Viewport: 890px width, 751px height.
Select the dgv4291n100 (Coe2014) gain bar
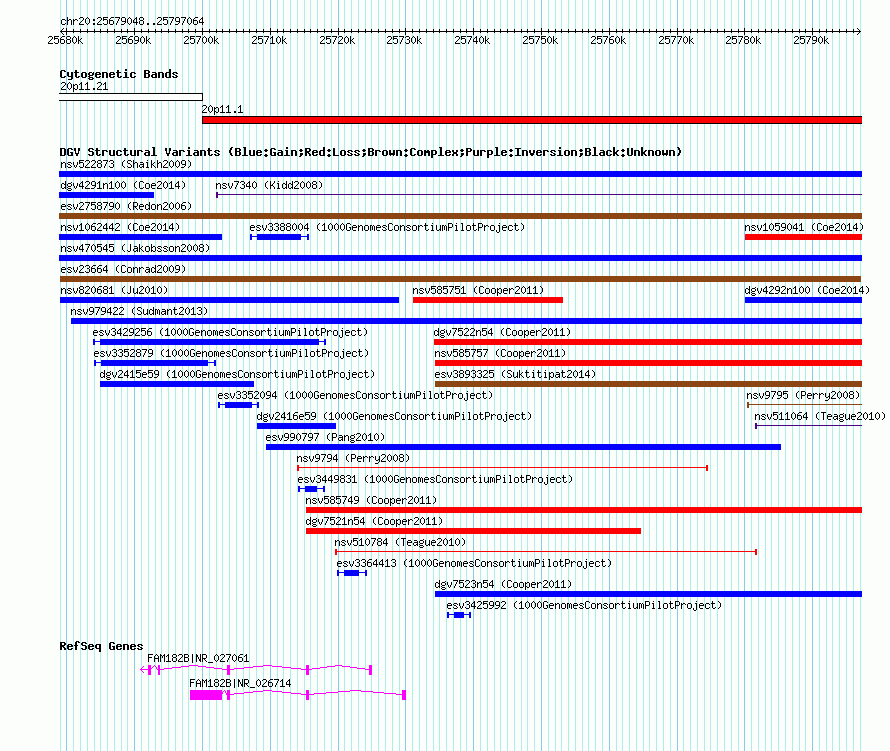click(107, 195)
